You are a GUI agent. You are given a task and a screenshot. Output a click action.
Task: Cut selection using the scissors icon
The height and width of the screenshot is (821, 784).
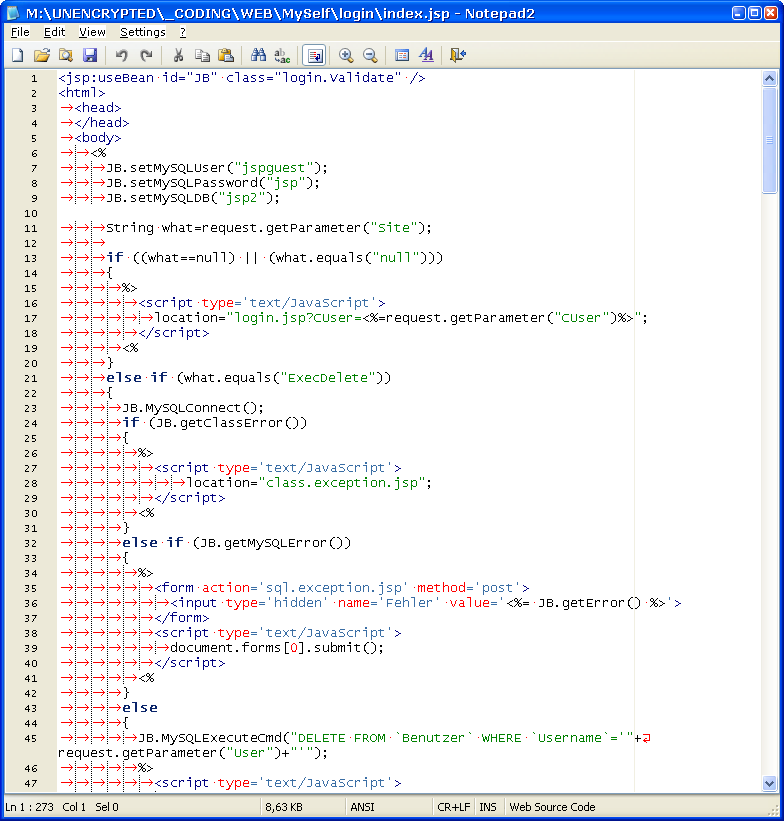178,55
